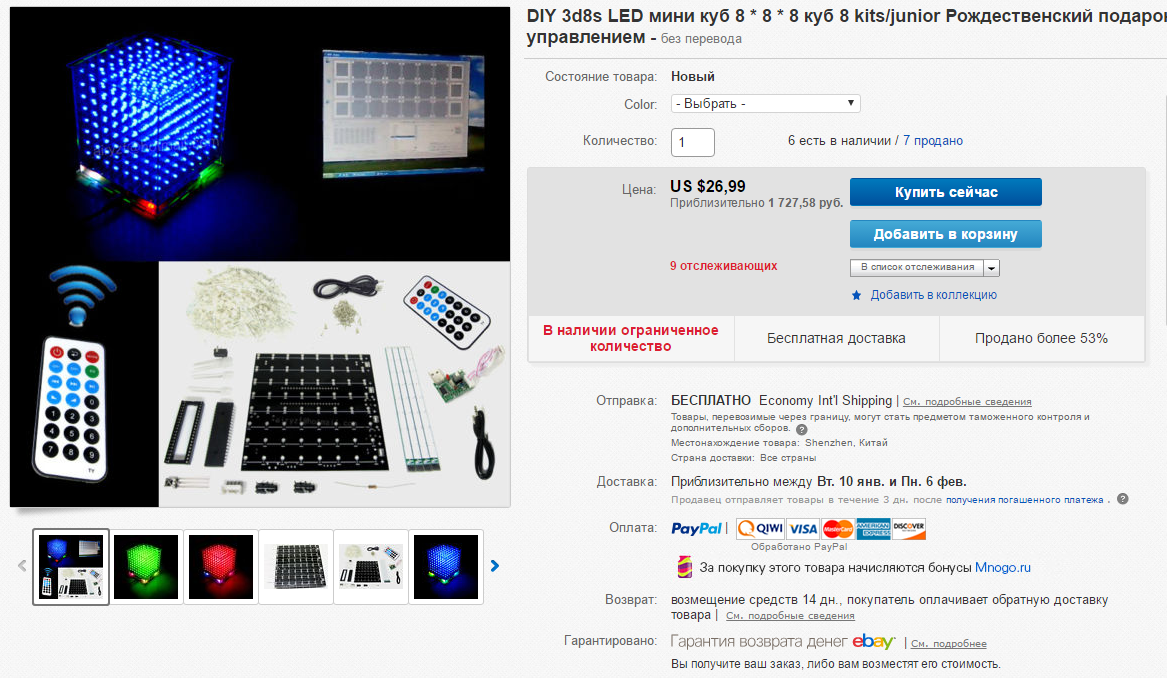
Task: Click the PayPal payment logo
Action: (697, 528)
